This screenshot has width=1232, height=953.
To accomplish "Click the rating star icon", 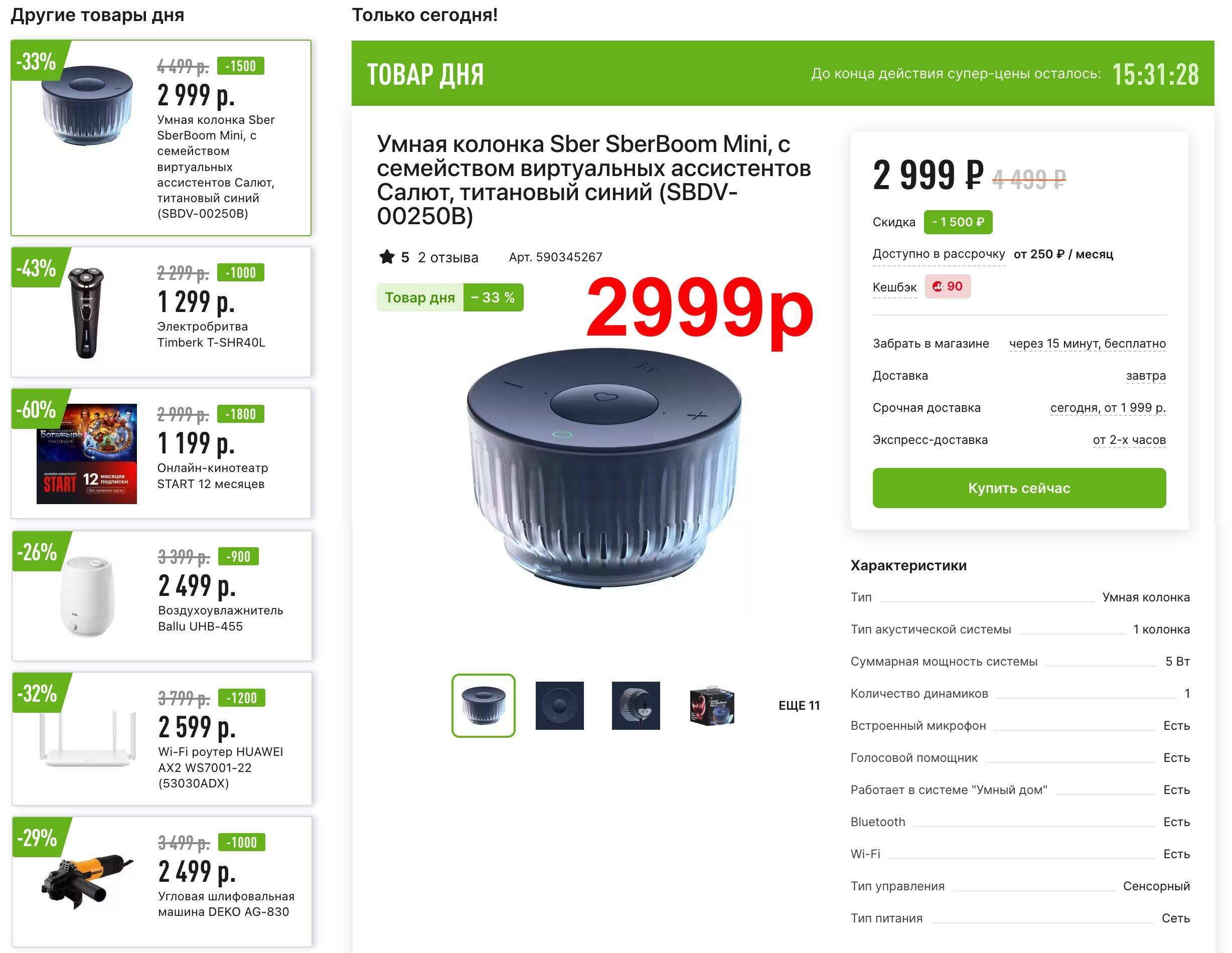I will 386,257.
